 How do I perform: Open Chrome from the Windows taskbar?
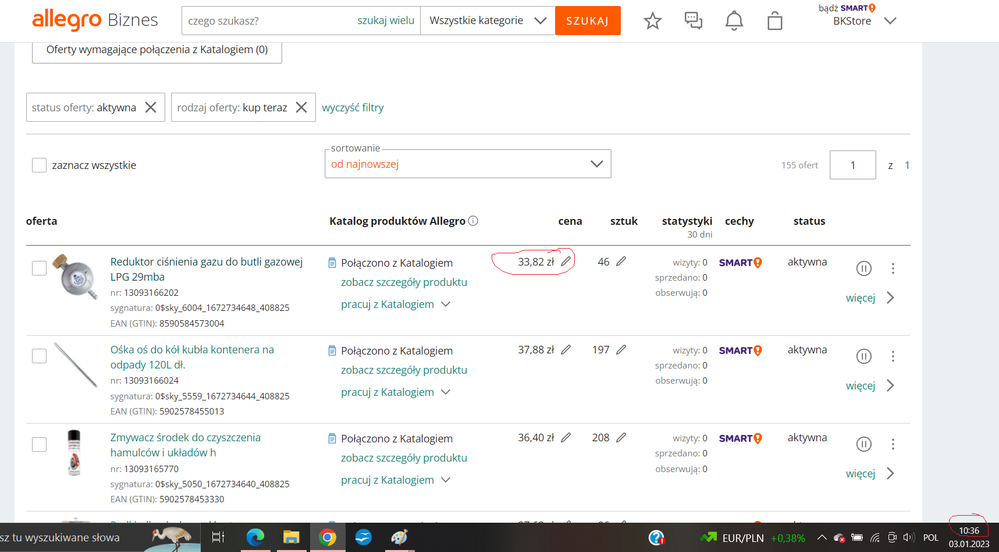327,537
